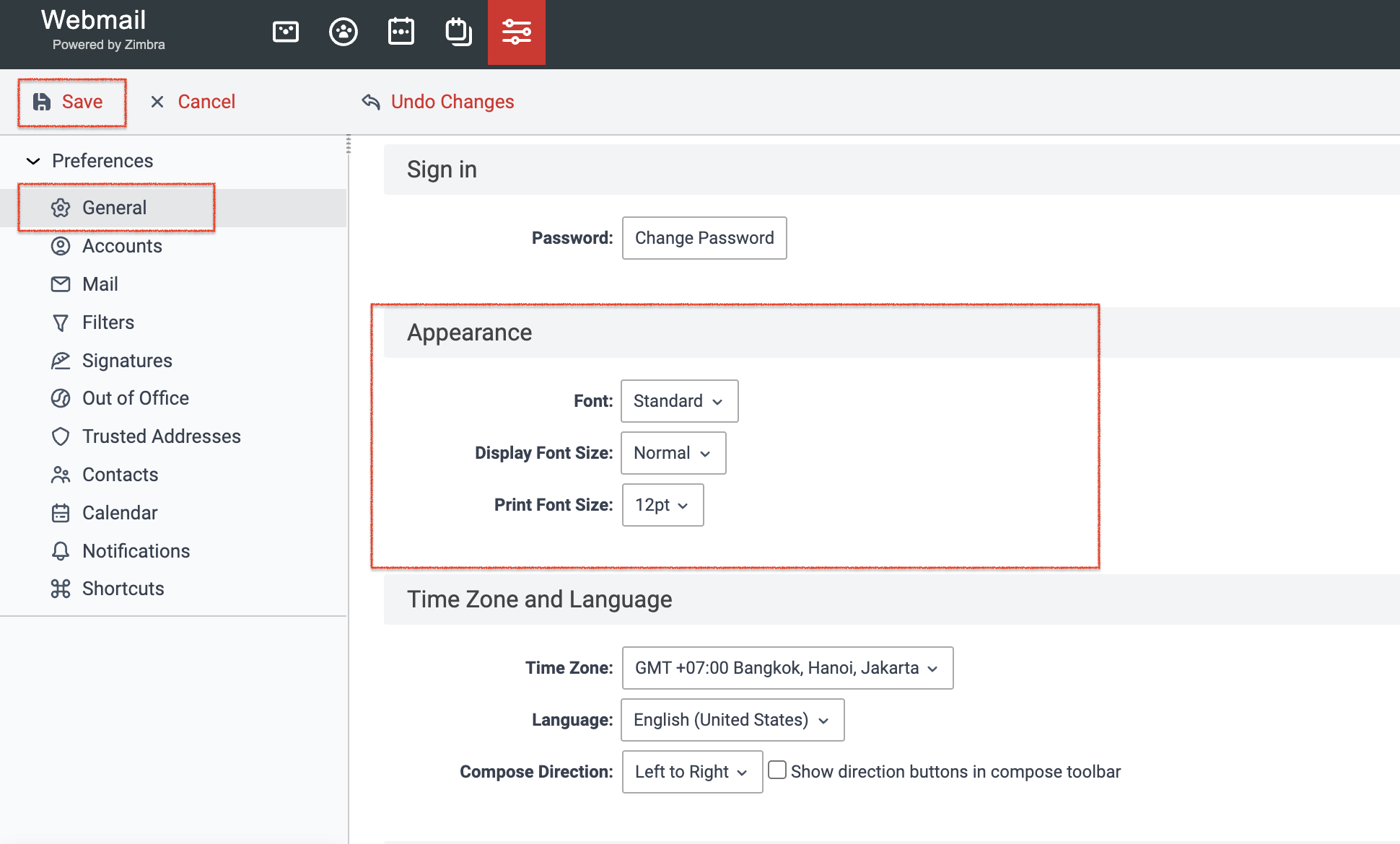Viewport: 1400px width, 844px height.
Task: Click the General gear icon in sidebar
Action: click(x=61, y=208)
